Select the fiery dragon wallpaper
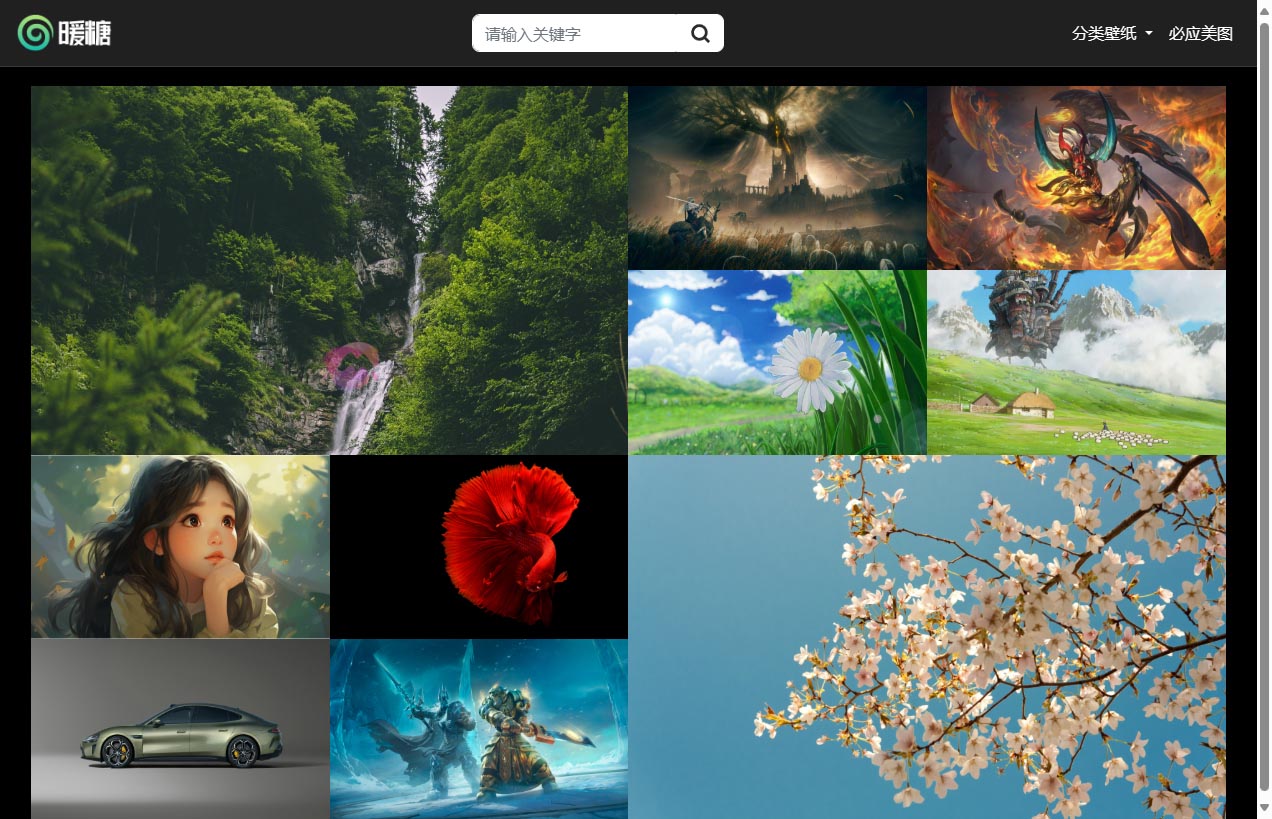 point(1076,177)
